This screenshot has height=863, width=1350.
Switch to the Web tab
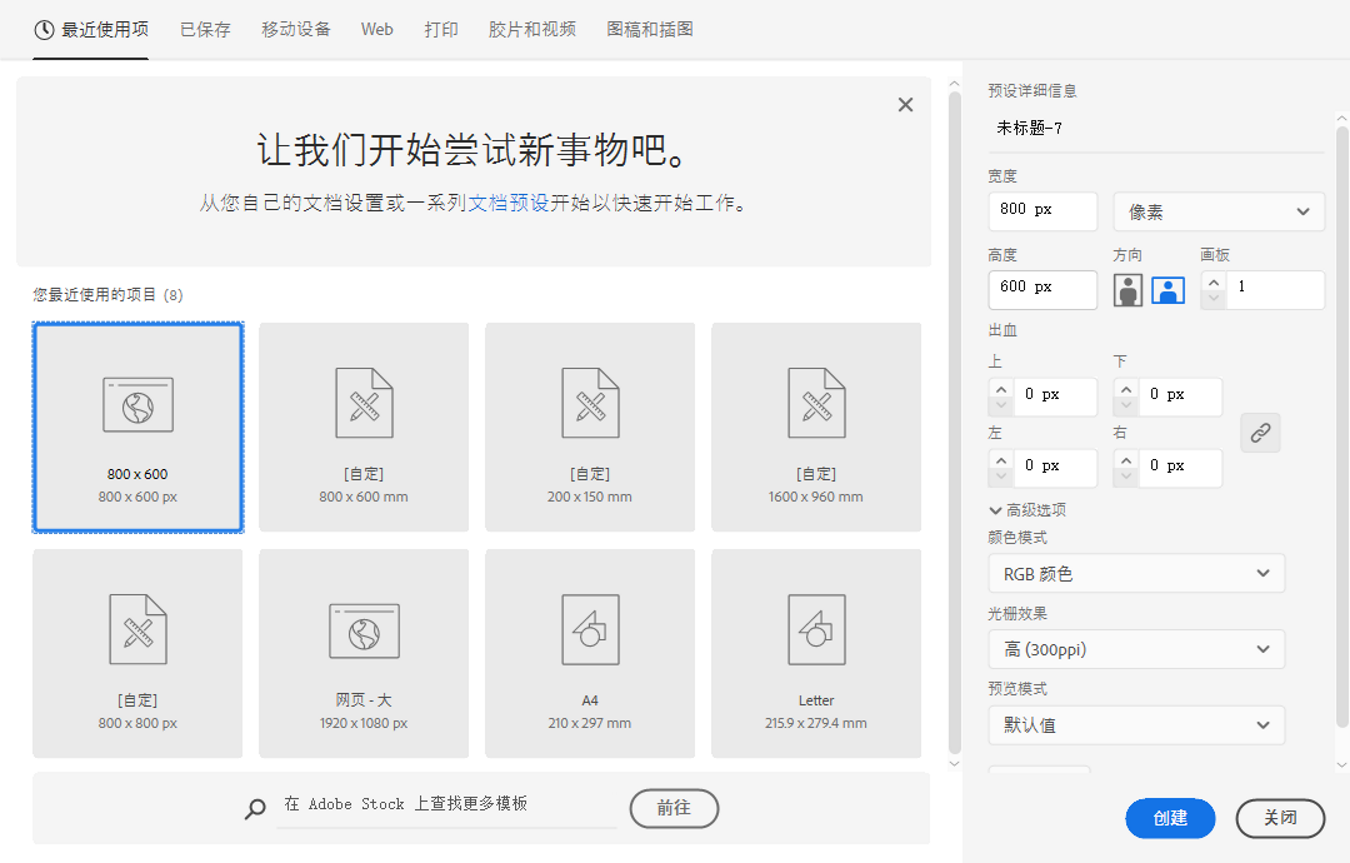377,30
